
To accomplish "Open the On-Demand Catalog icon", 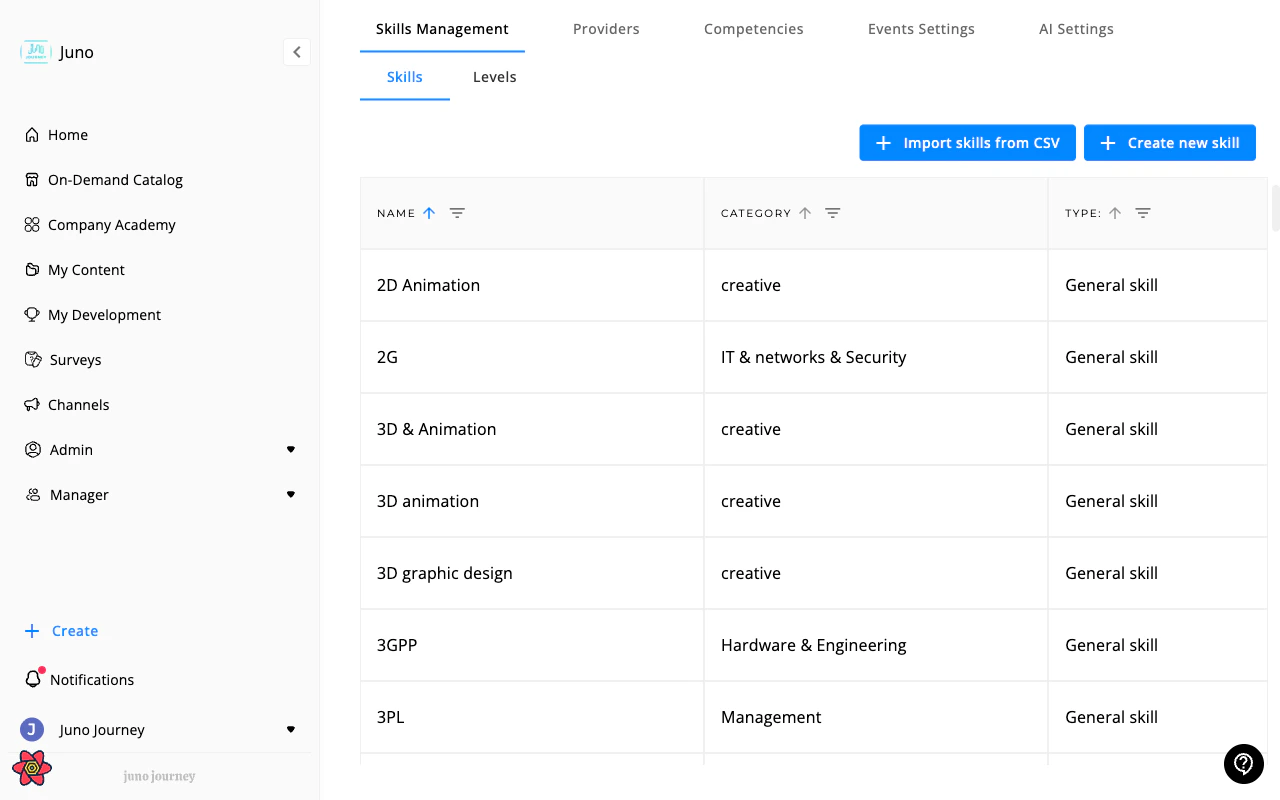I will click(x=33, y=179).
